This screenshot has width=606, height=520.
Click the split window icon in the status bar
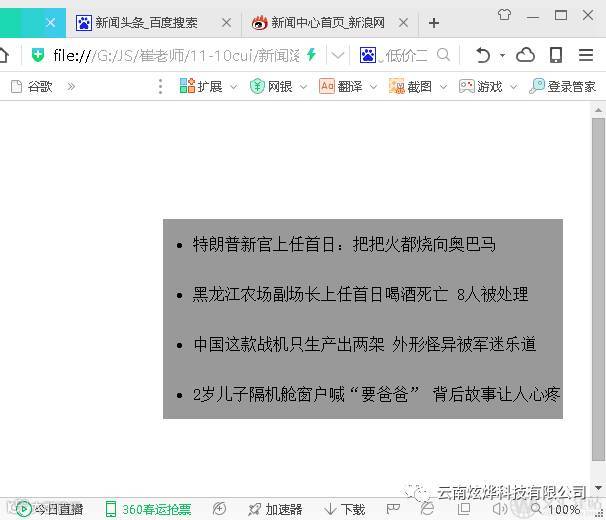[464, 509]
